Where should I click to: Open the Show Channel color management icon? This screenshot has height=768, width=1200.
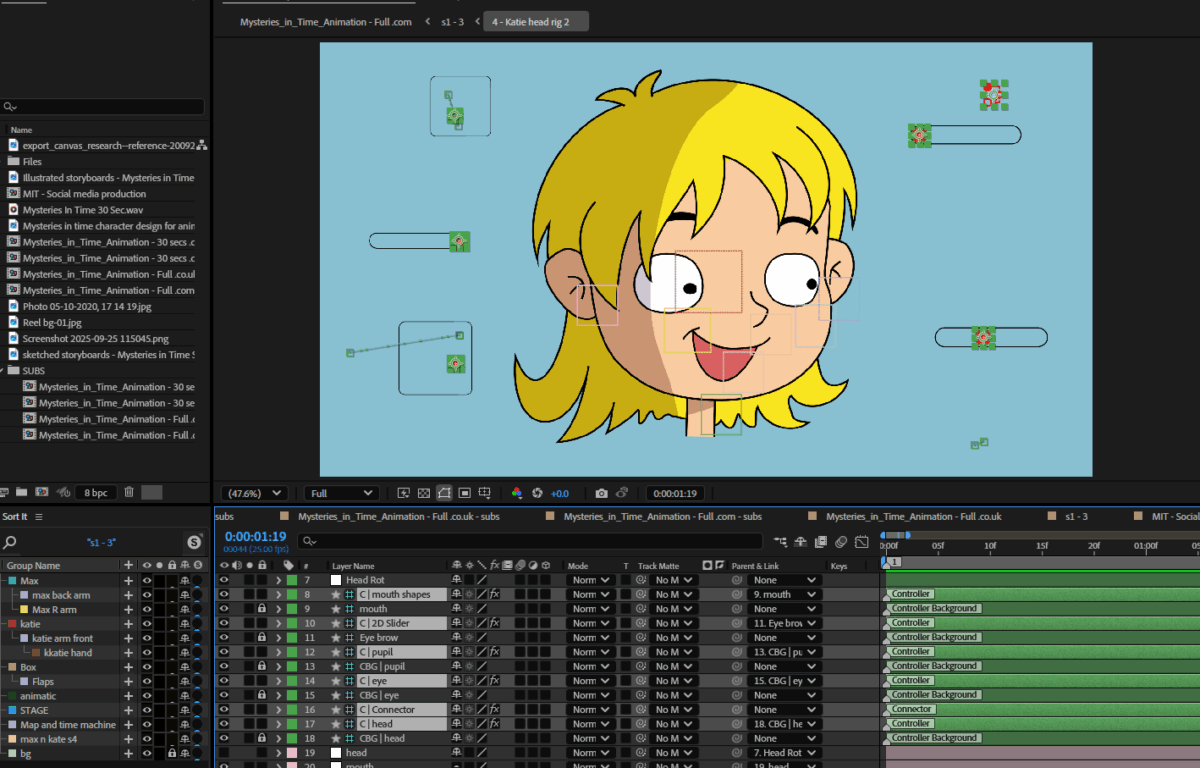click(x=517, y=493)
